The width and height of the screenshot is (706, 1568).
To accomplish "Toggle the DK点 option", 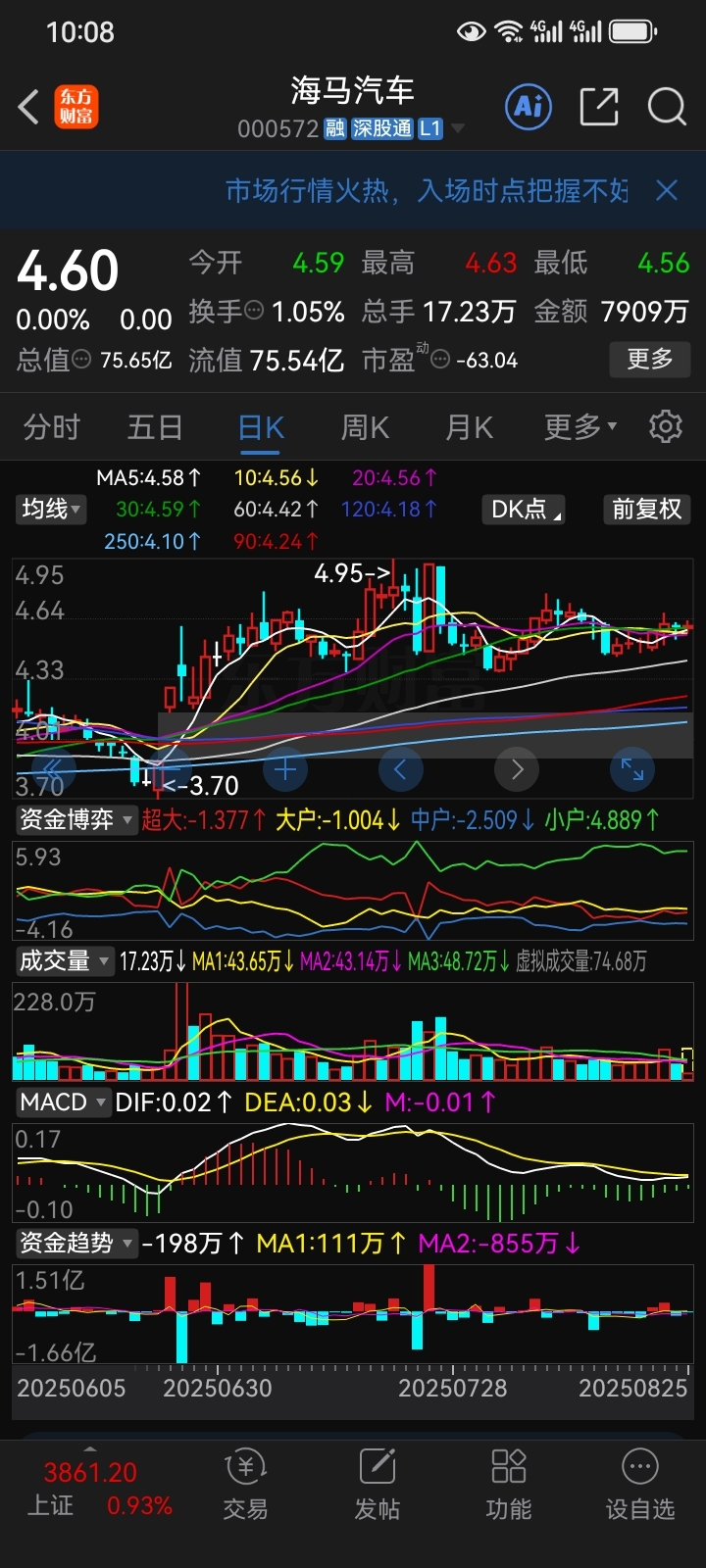I will tap(525, 509).
